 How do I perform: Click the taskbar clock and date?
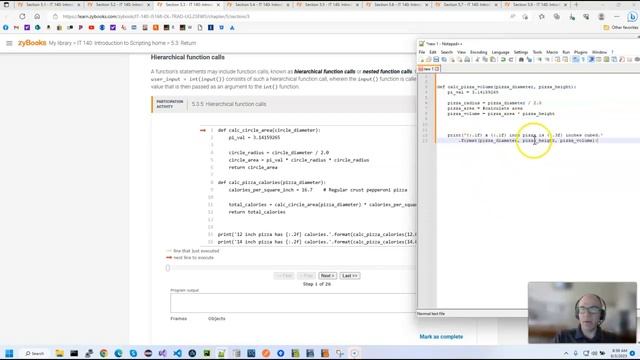coord(619,353)
